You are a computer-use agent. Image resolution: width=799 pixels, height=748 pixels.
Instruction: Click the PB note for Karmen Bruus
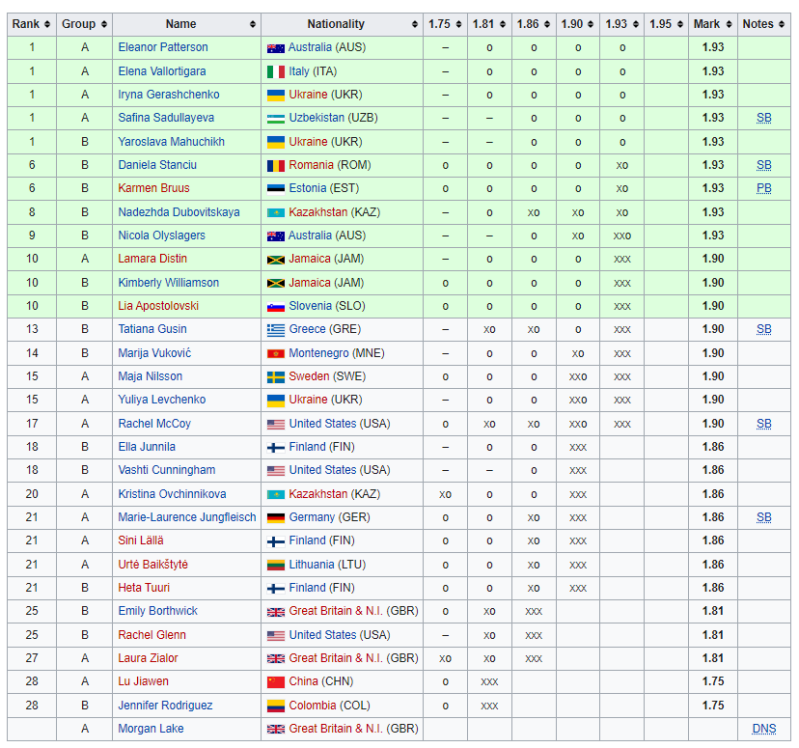(763, 188)
